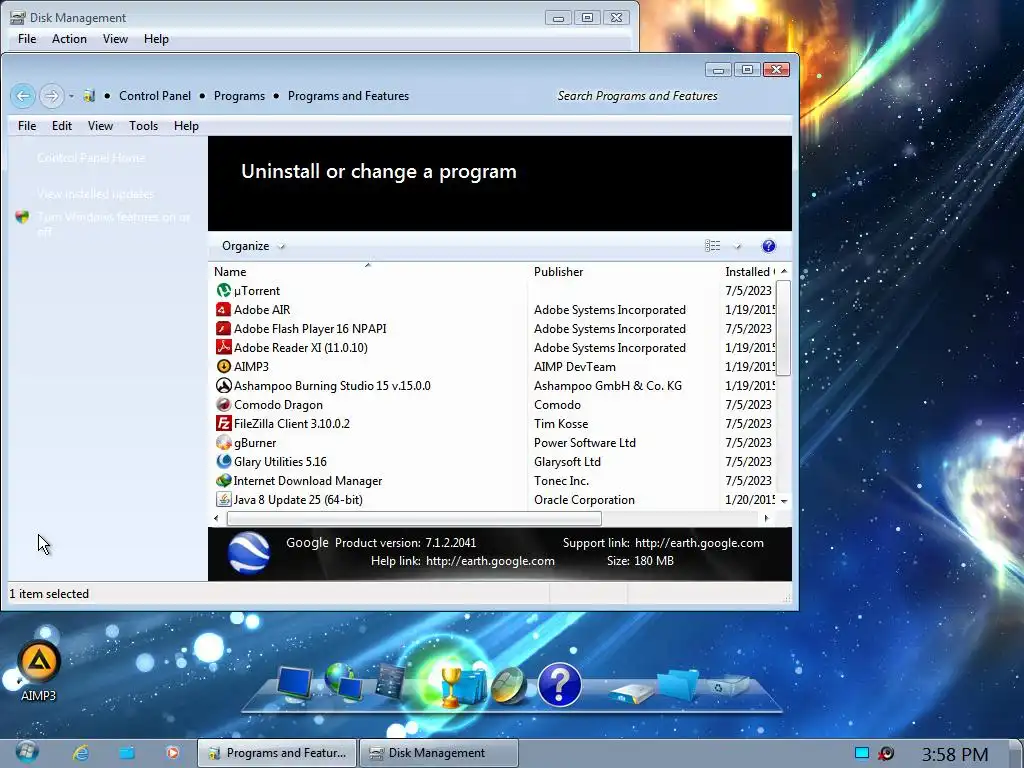Click the blue folders icon in dock
The image size is (1024, 768).
(677, 684)
